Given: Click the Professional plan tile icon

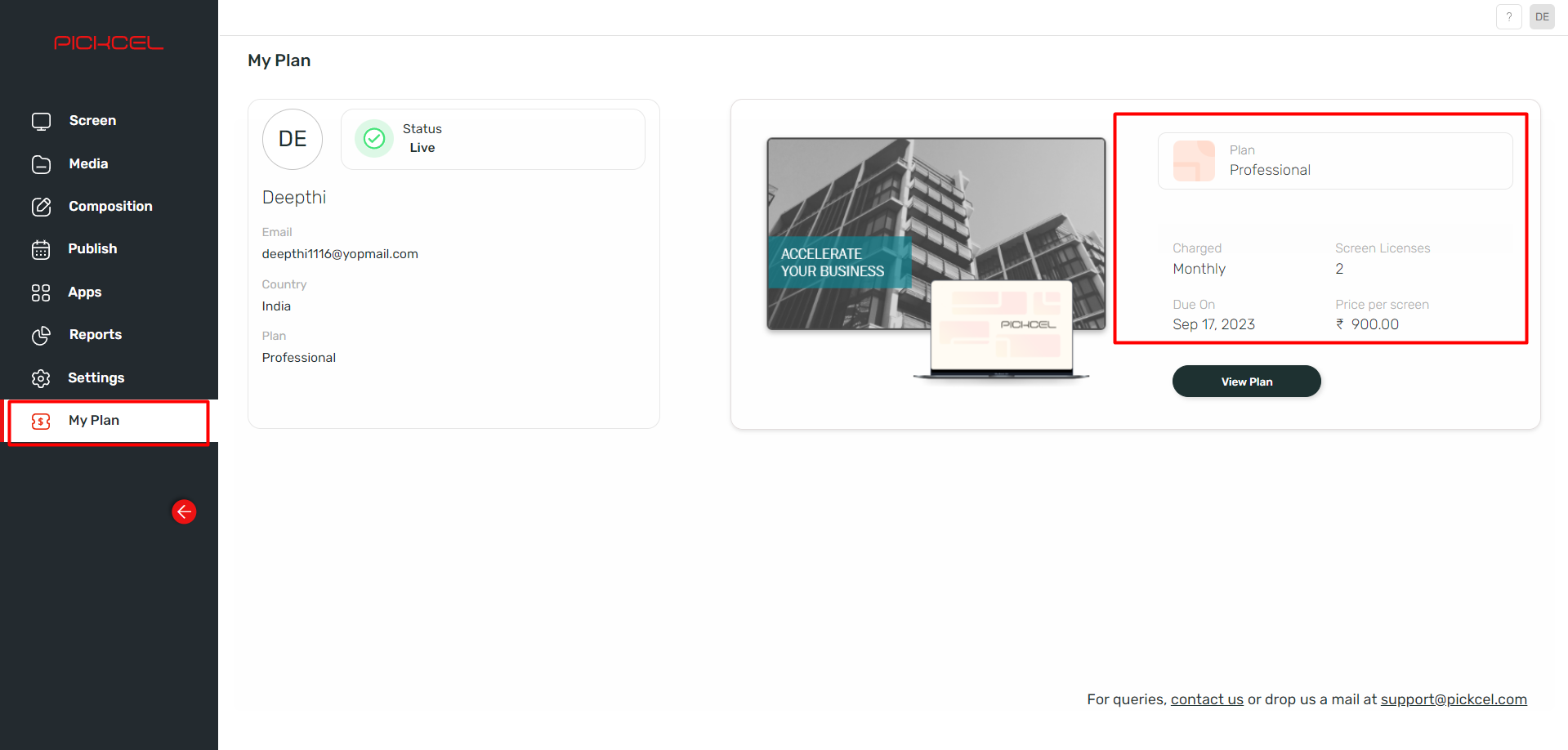Looking at the screenshot, I should 1194,161.
